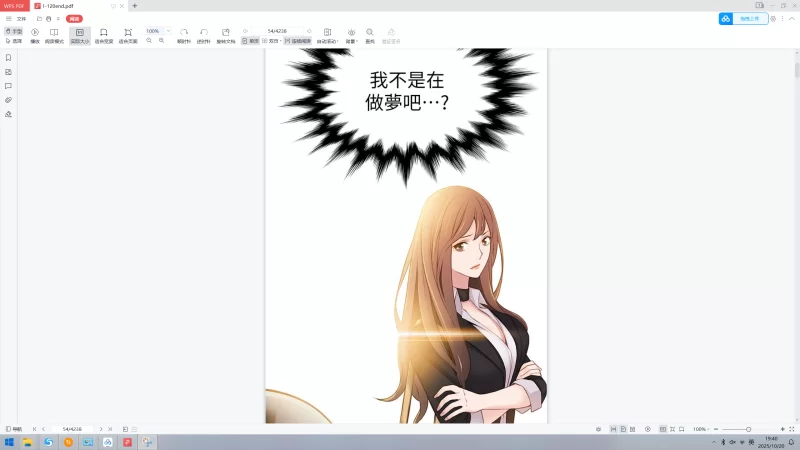Viewport: 800px width, 450px height.
Task: Go to the previous page from the toolbar
Action: (x=245, y=31)
